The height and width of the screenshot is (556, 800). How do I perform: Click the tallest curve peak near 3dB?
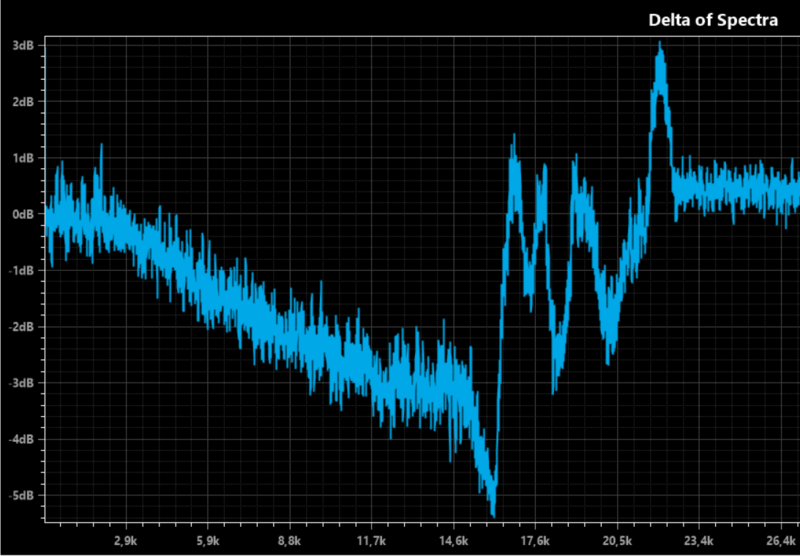click(660, 48)
